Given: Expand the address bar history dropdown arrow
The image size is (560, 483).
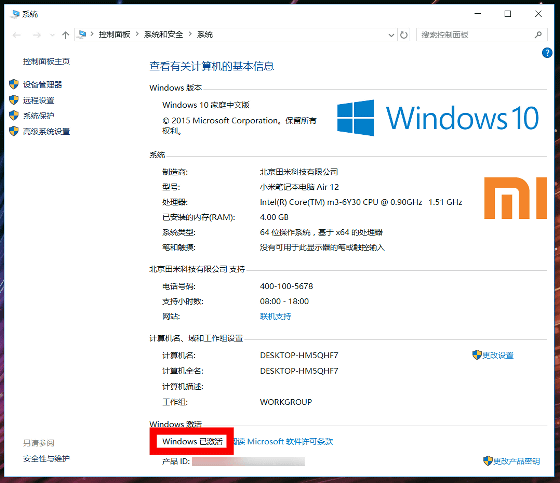Looking at the screenshot, I should [391, 35].
